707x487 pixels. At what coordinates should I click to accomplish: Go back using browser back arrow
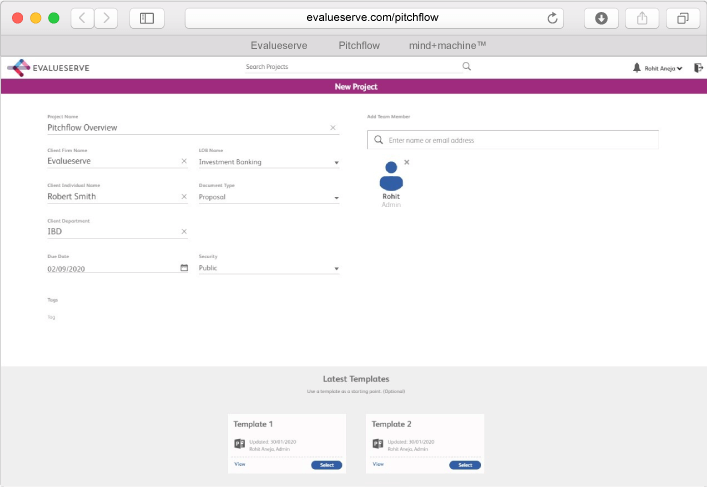83,18
